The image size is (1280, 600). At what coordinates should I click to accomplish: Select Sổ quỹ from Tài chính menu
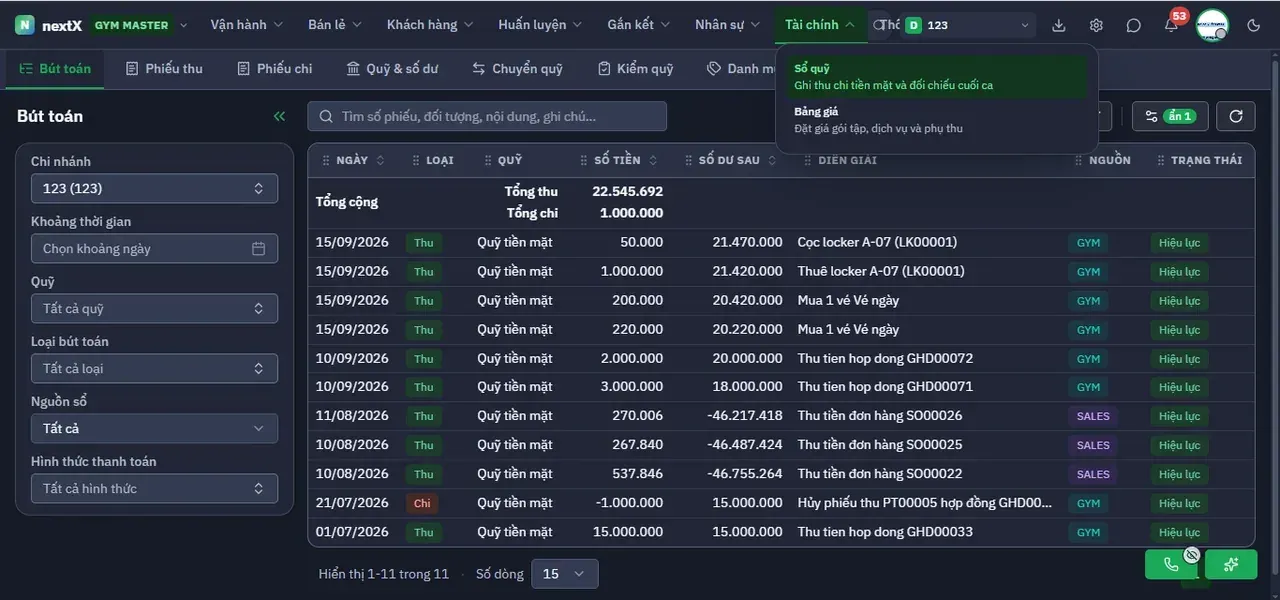pos(935,76)
